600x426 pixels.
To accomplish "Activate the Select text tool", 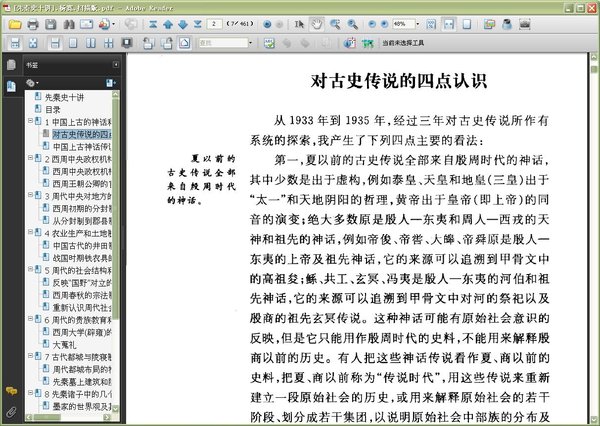I will click(x=299, y=24).
